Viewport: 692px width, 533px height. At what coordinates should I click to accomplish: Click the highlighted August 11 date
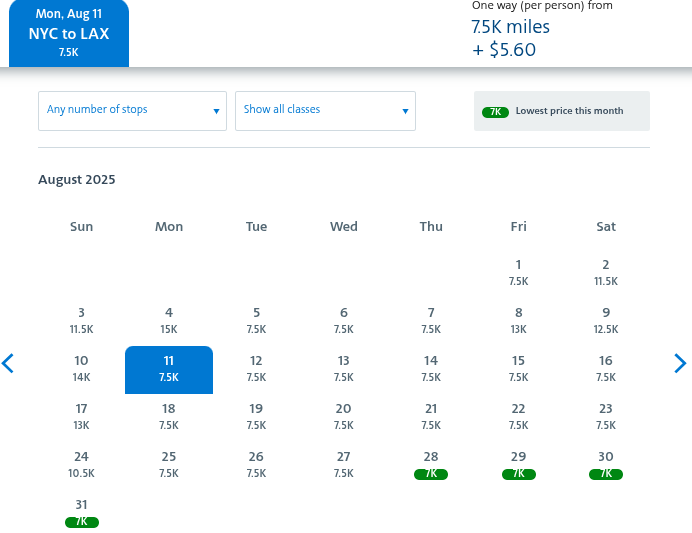pos(169,370)
